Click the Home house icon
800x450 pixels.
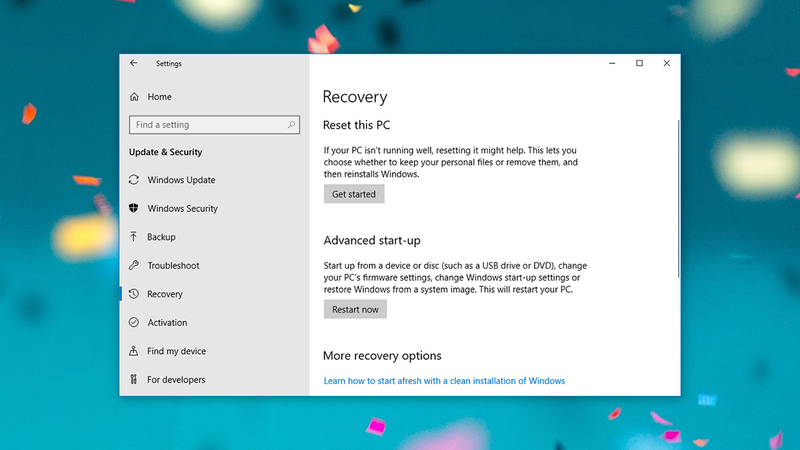pos(134,96)
